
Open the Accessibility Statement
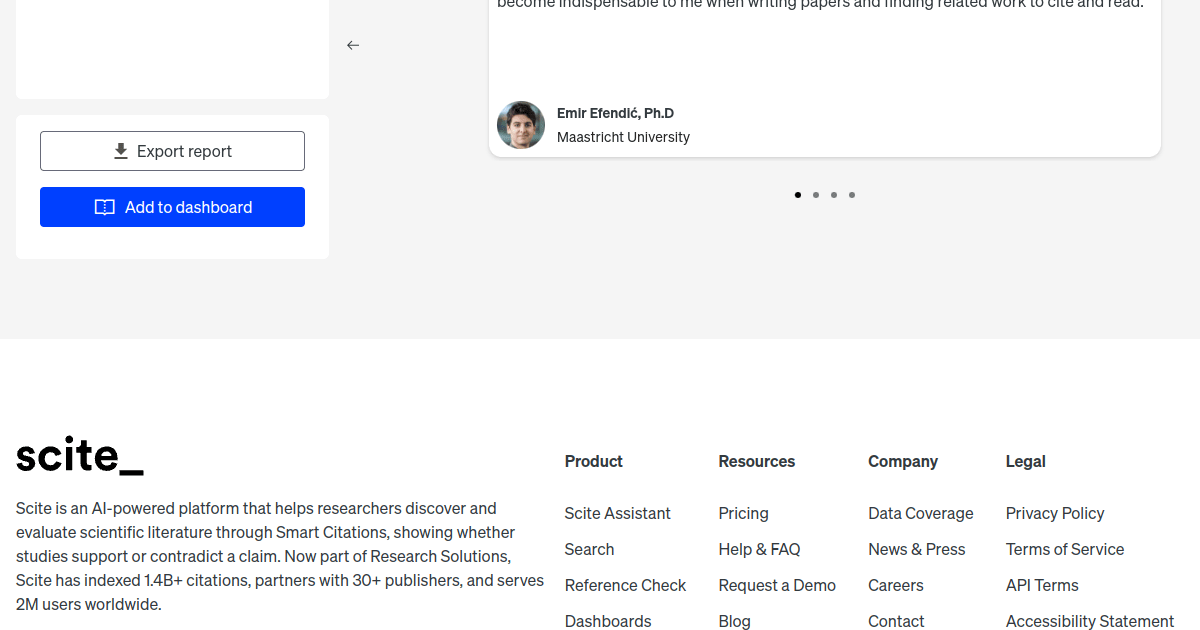click(x=1089, y=621)
